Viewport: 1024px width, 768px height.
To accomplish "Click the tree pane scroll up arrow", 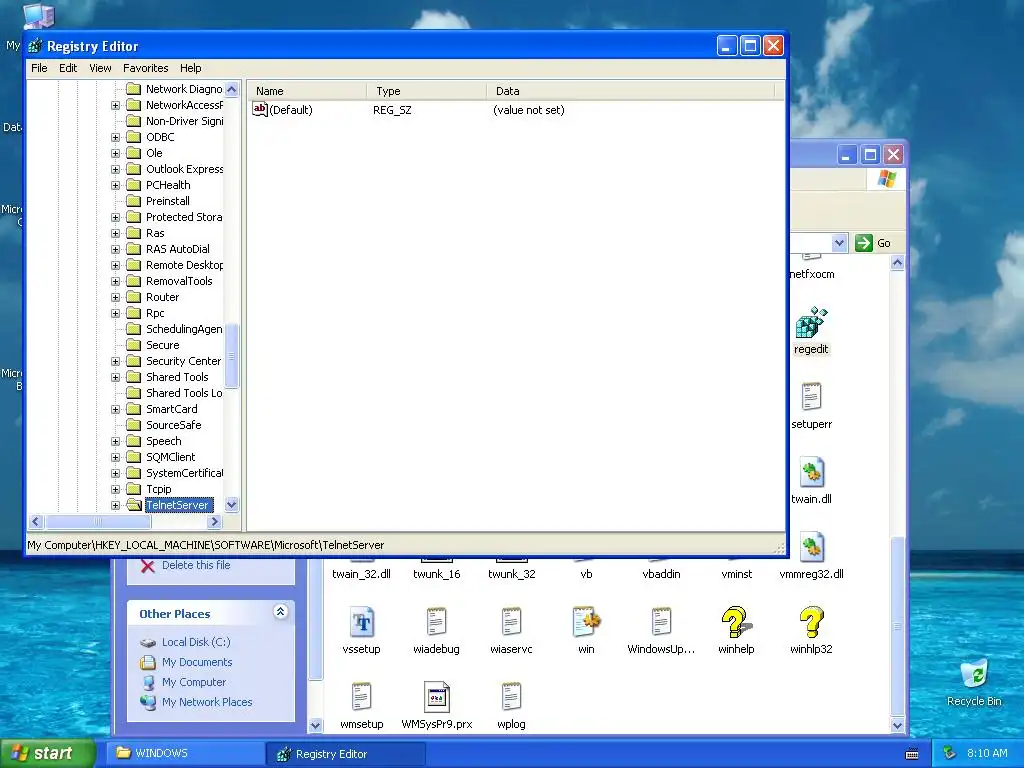I will pos(232,89).
